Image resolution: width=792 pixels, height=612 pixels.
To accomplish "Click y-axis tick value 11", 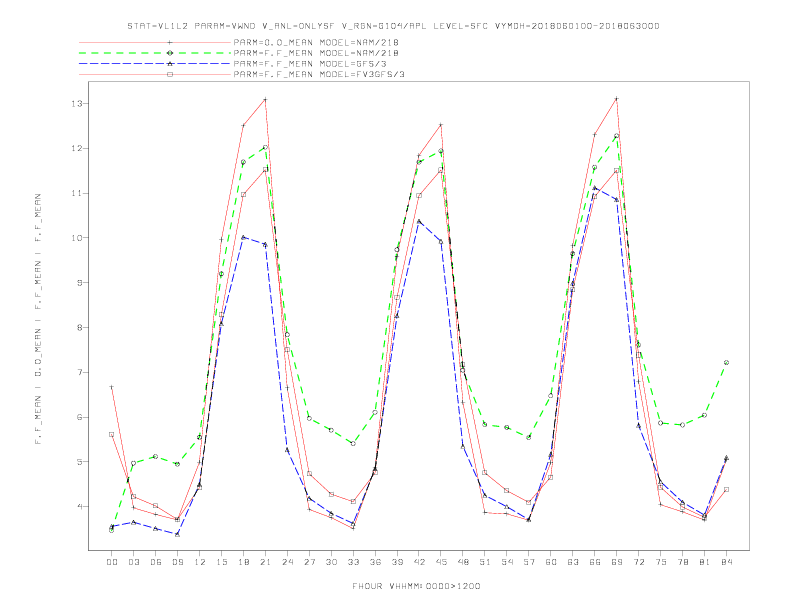I will tap(76, 193).
